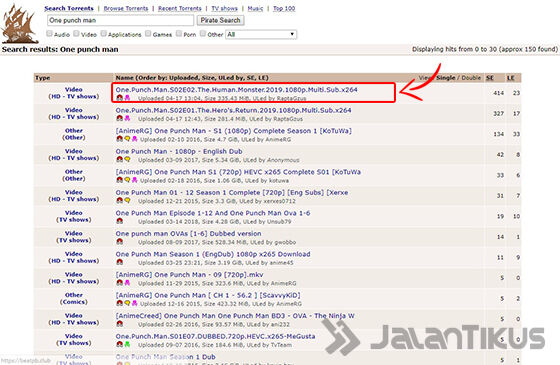560x365 pixels.
Task: Open AnimeCreed One Punch Man BD3 OVA link
Action: [235, 316]
